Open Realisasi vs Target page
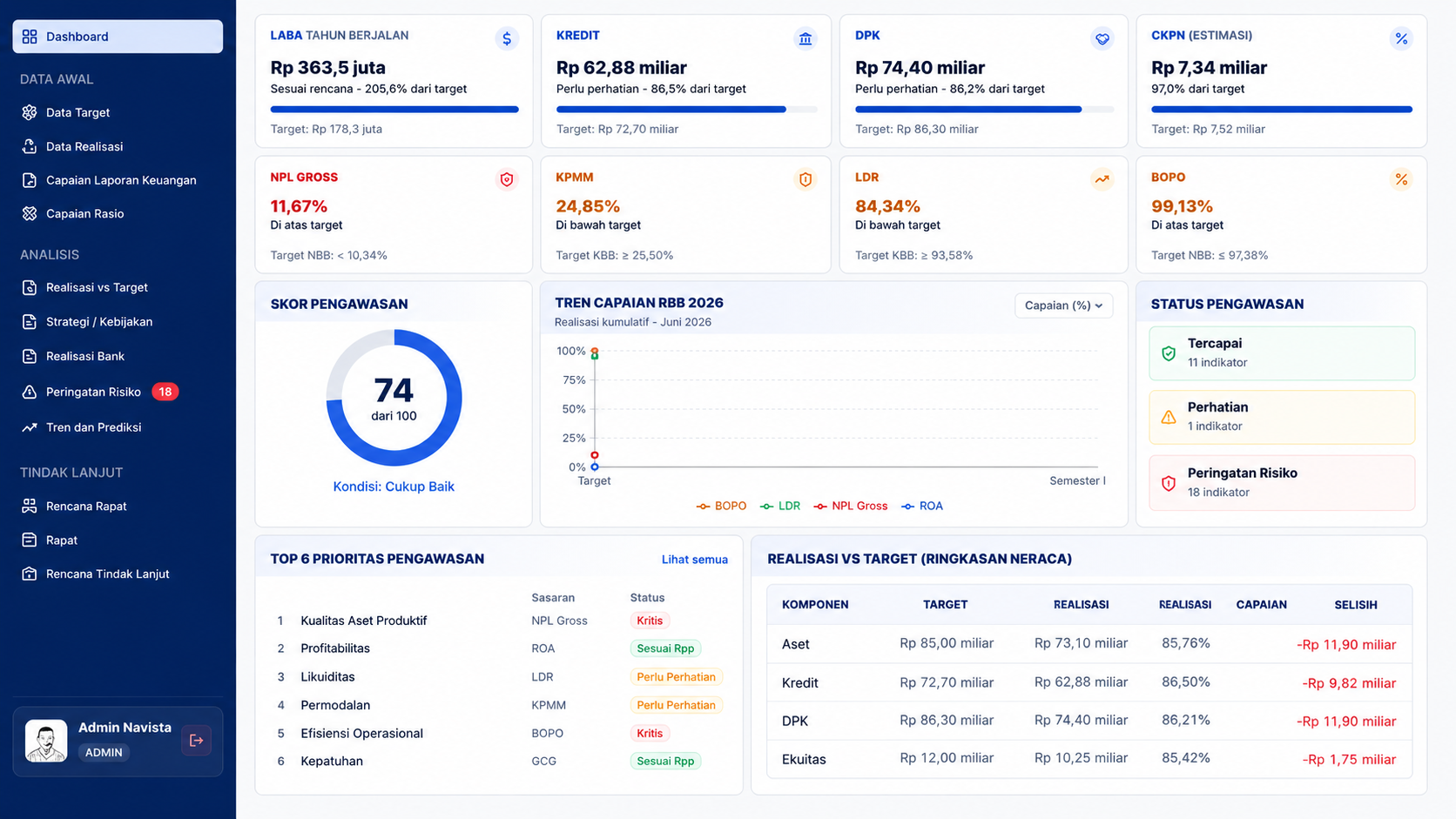The width and height of the screenshot is (1456, 819). [x=118, y=287]
